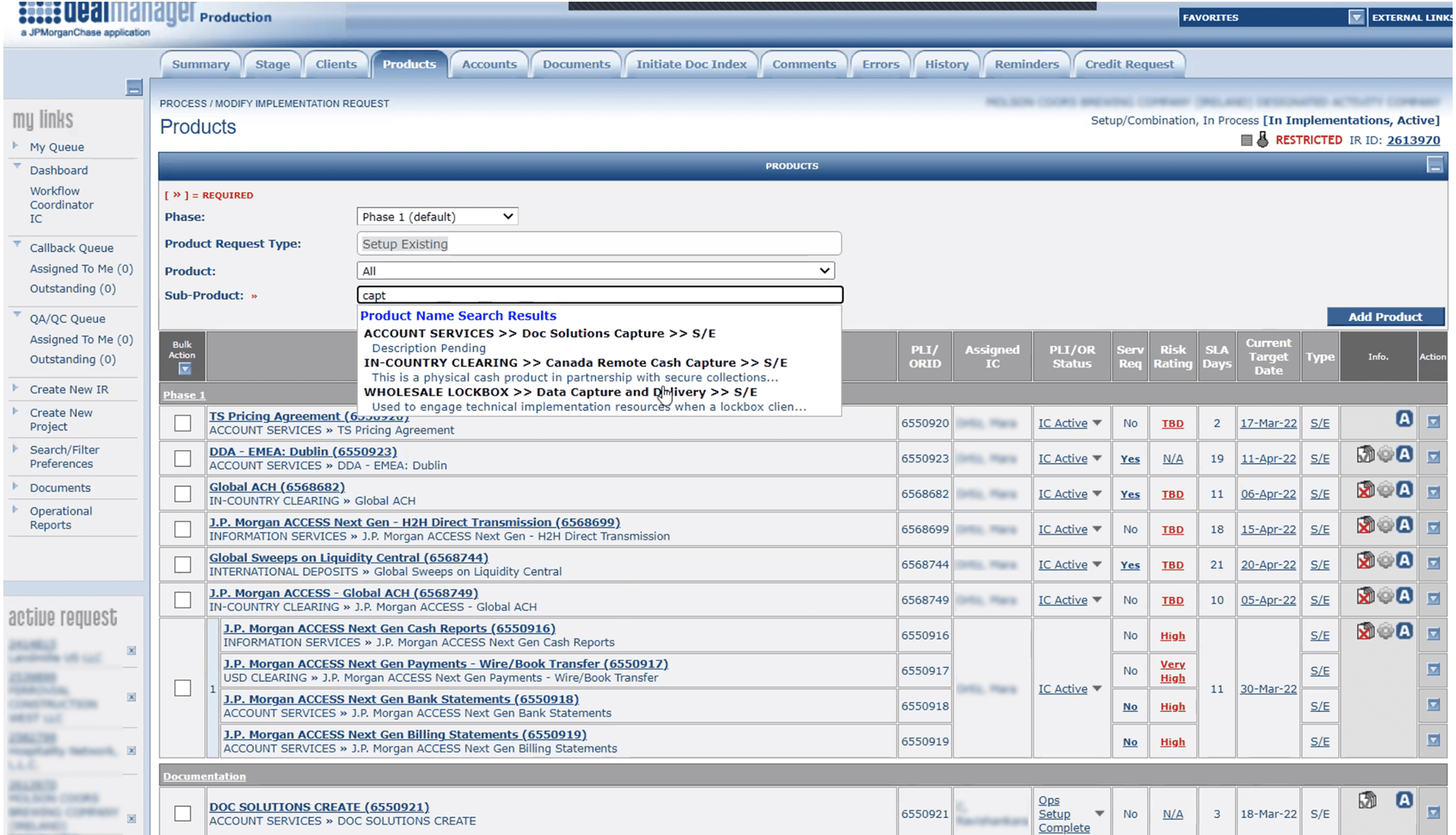Check the TS Pricing Agreement row checkbox
Image resolution: width=1456 pixels, height=835 pixels.
183,423
